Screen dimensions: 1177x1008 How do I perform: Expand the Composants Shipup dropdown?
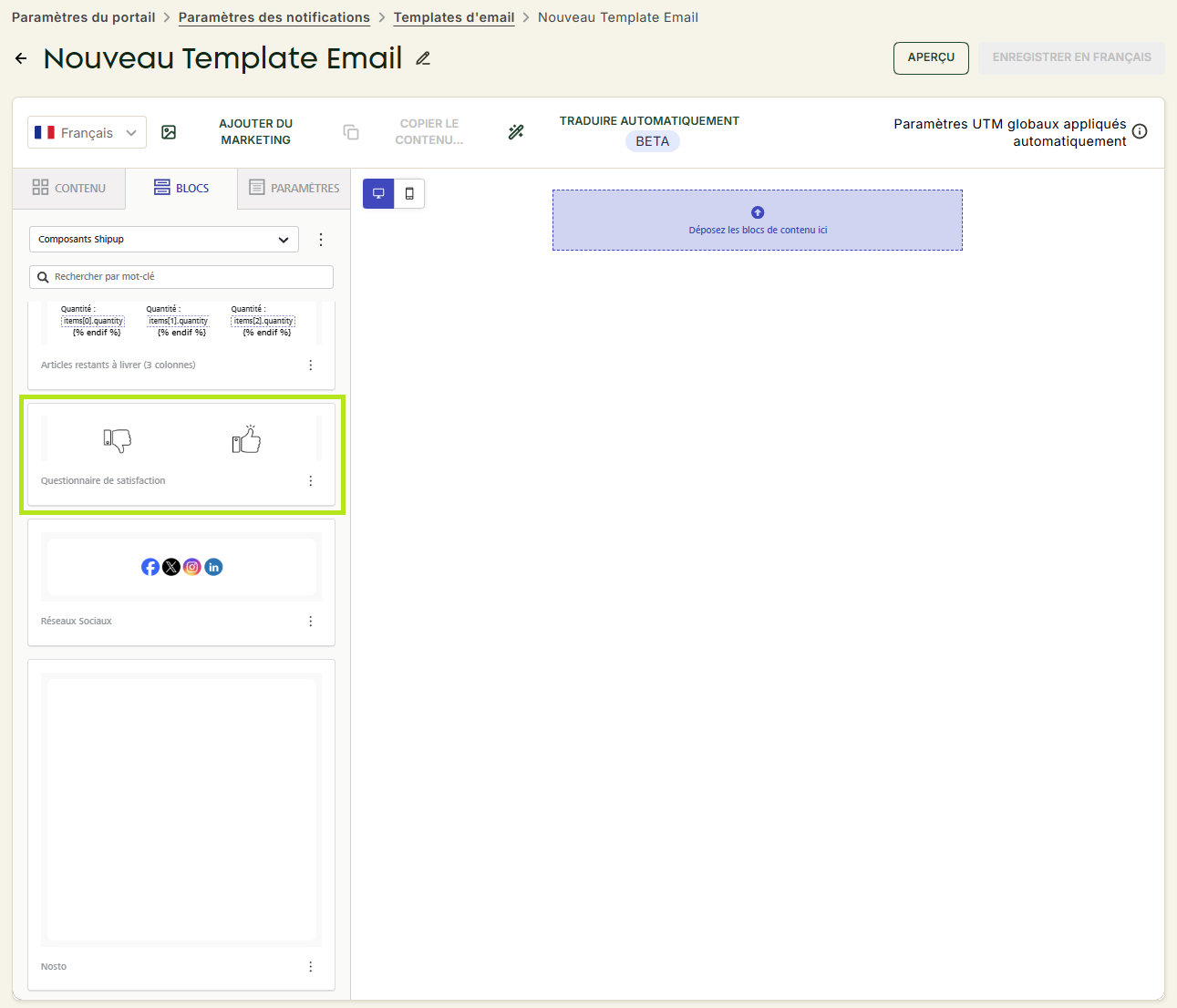164,240
